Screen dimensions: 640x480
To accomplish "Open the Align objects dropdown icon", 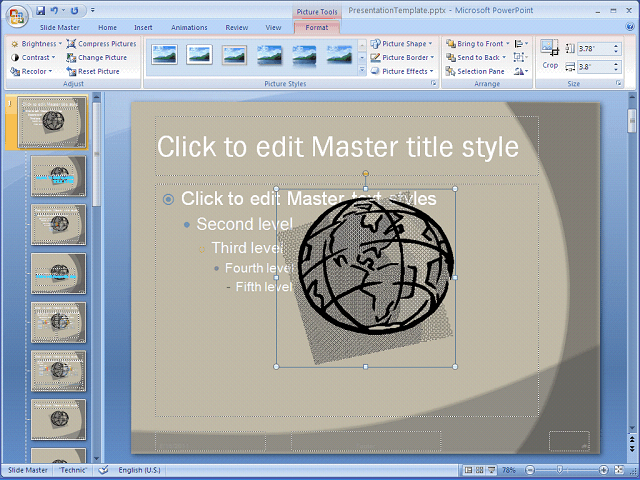I will (521, 44).
